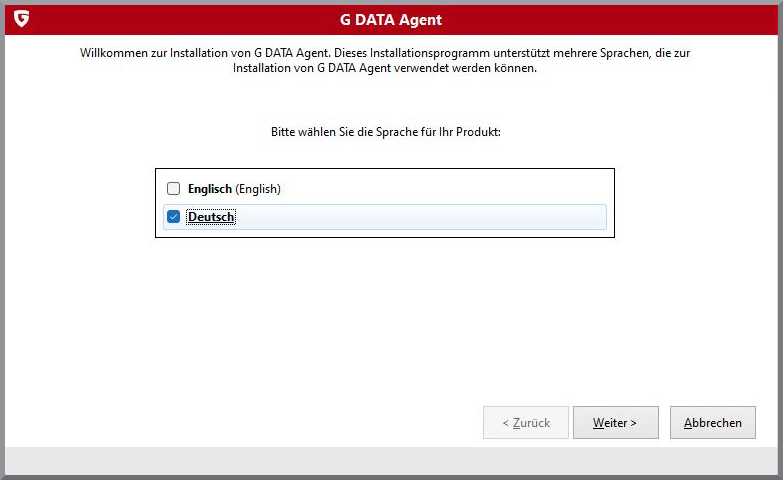Uncheck the Deutsch language checkbox
783x480 pixels.
[173, 216]
